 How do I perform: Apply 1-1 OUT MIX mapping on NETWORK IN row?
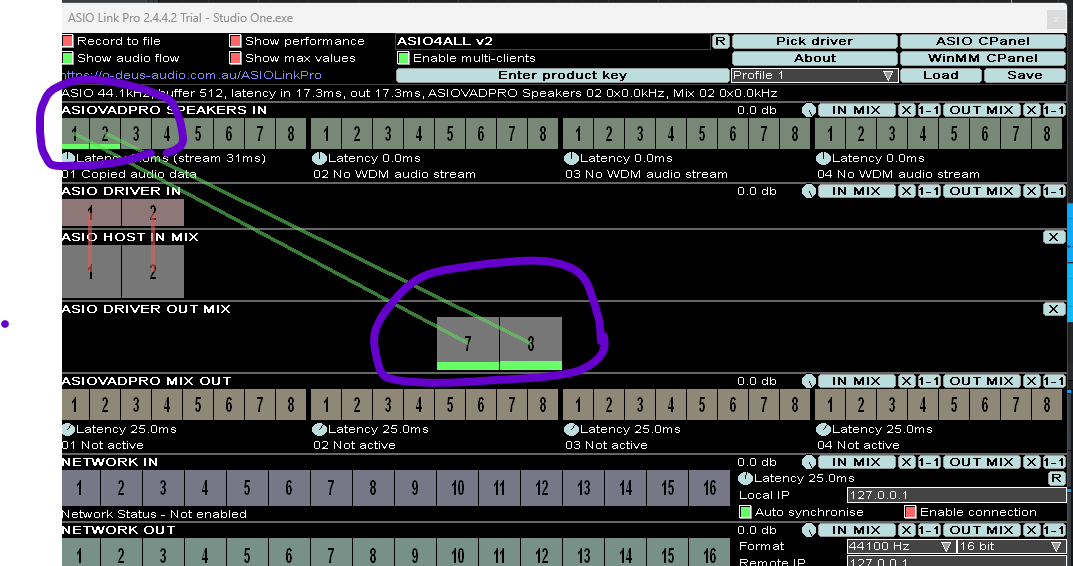click(1054, 462)
